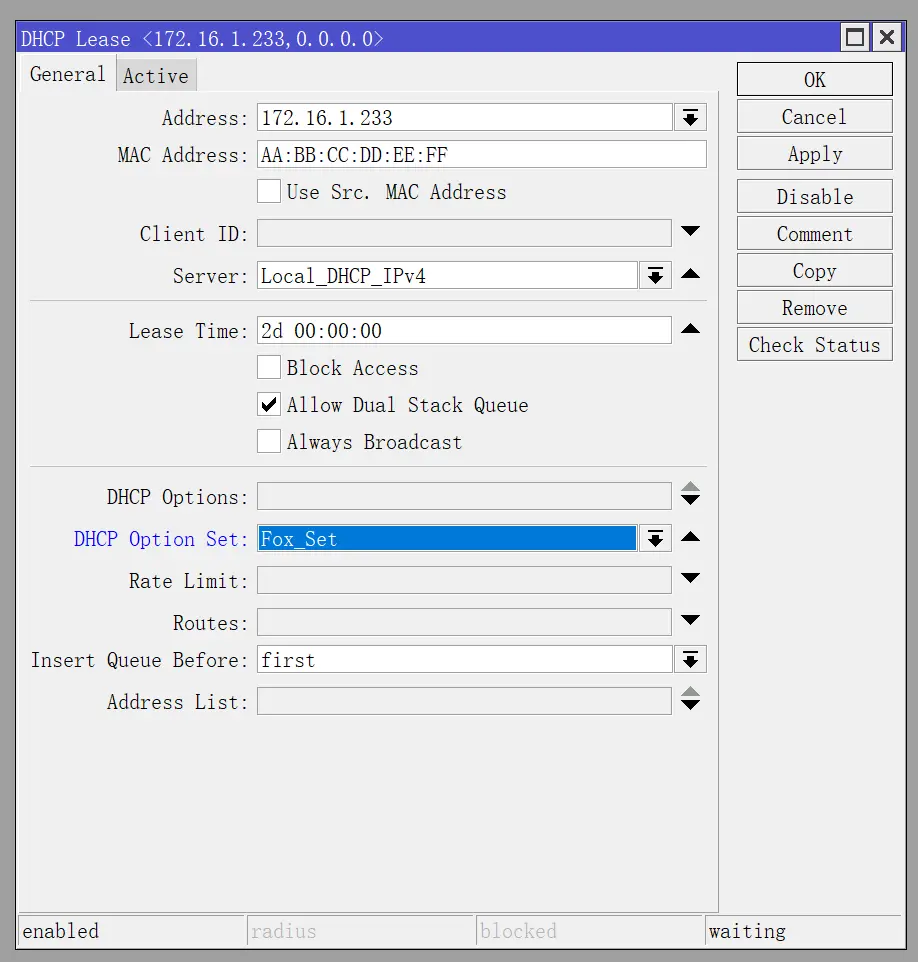Add an Address List entry with arrows
Image resolution: width=918 pixels, height=962 pixels.
690,698
